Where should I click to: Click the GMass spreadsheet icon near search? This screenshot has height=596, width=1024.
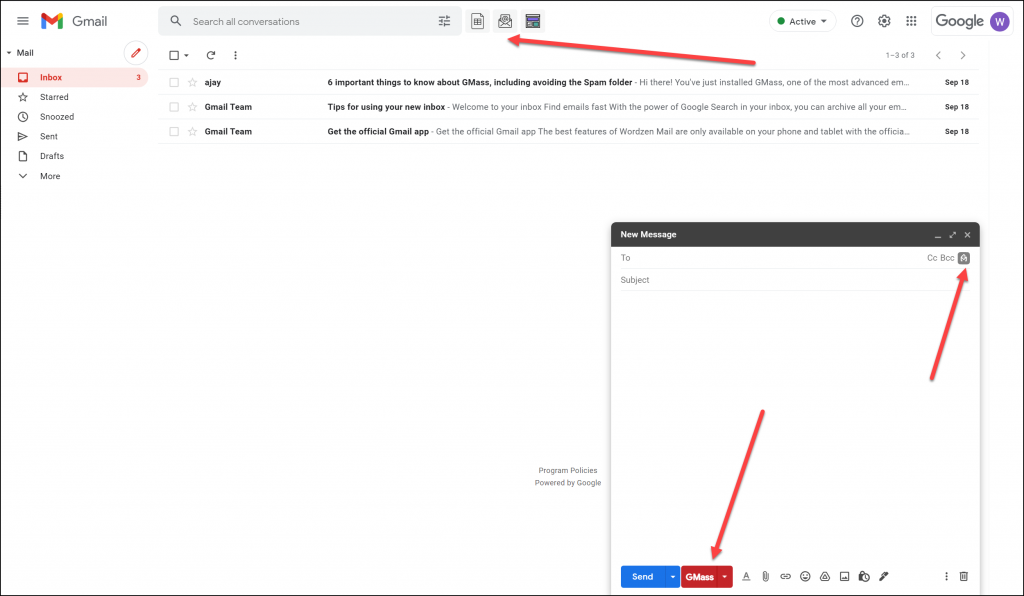tap(477, 22)
